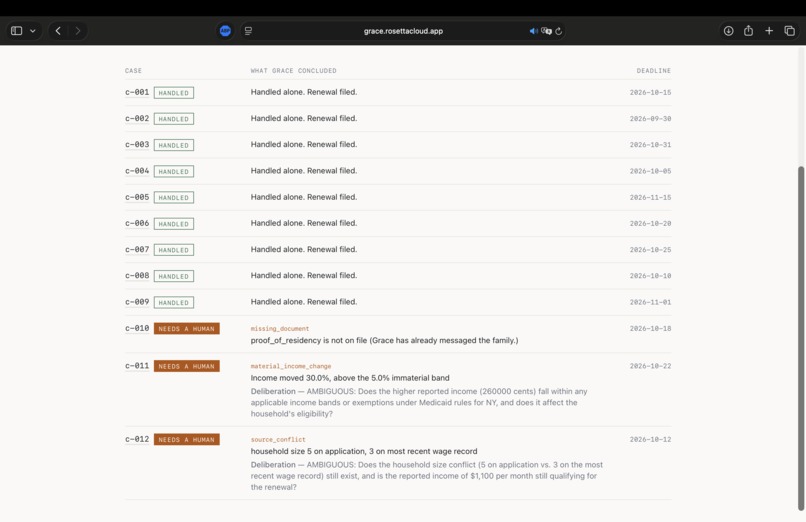Click the share icon

748,31
